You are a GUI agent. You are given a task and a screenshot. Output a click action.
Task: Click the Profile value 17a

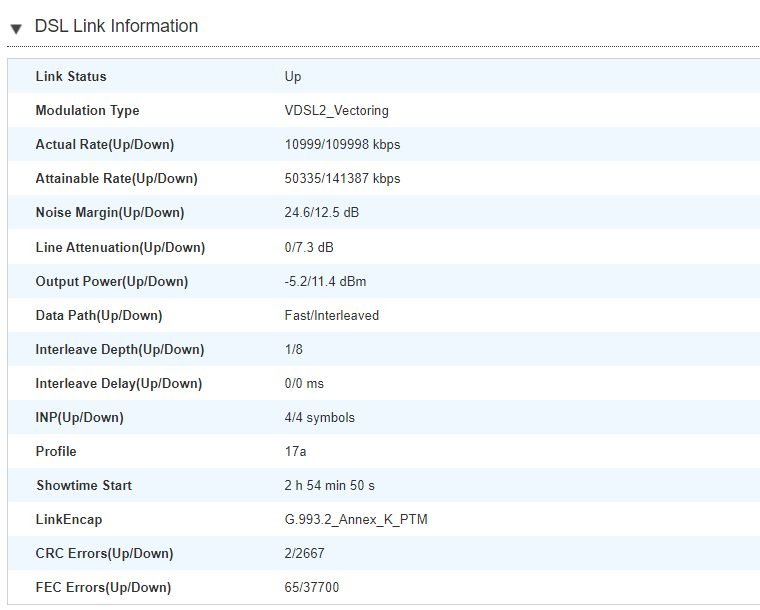point(295,452)
